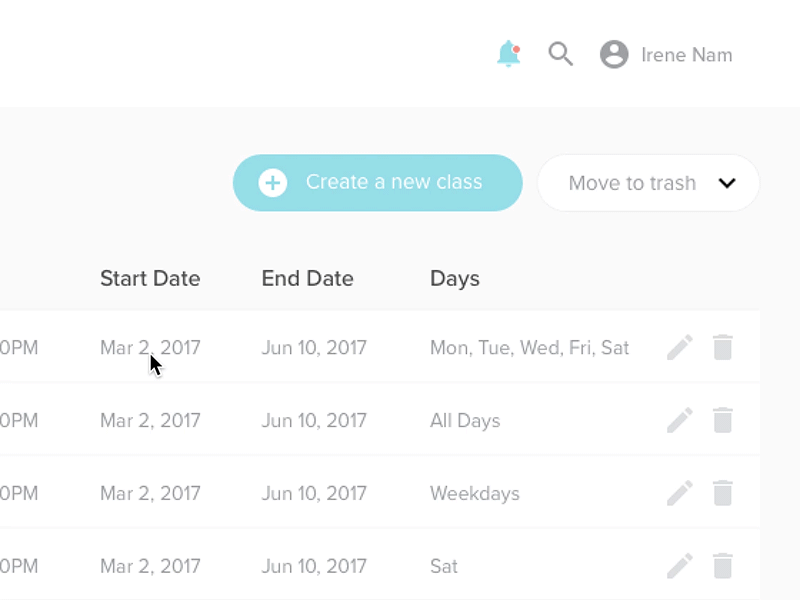Image resolution: width=800 pixels, height=600 pixels.
Task: Edit the Sat class row
Action: 680,567
